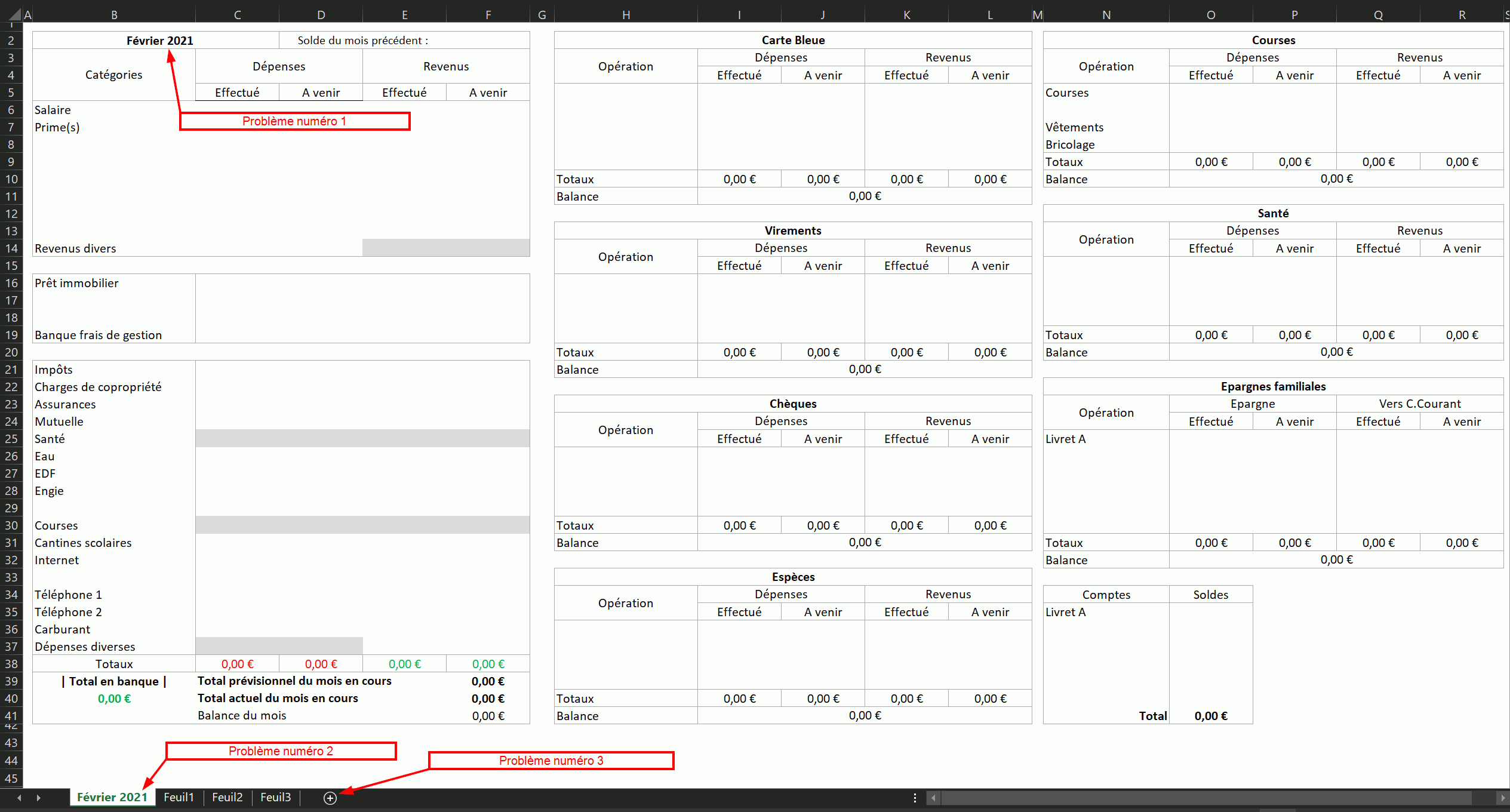Select column H header

[626, 15]
